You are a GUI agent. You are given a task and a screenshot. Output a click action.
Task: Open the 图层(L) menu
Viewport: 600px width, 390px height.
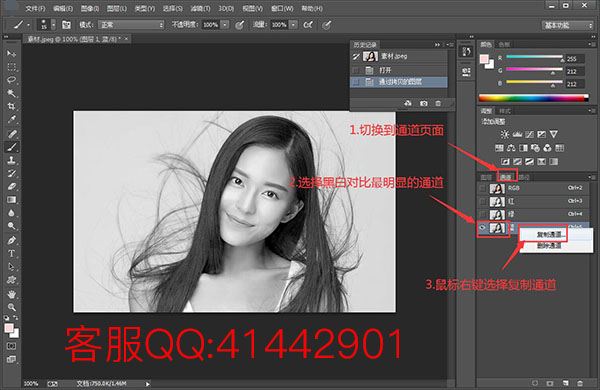pyautogui.click(x=117, y=8)
